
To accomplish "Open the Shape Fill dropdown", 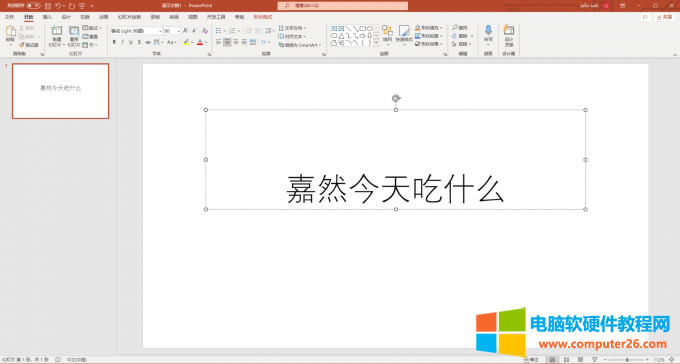I will click(x=428, y=28).
